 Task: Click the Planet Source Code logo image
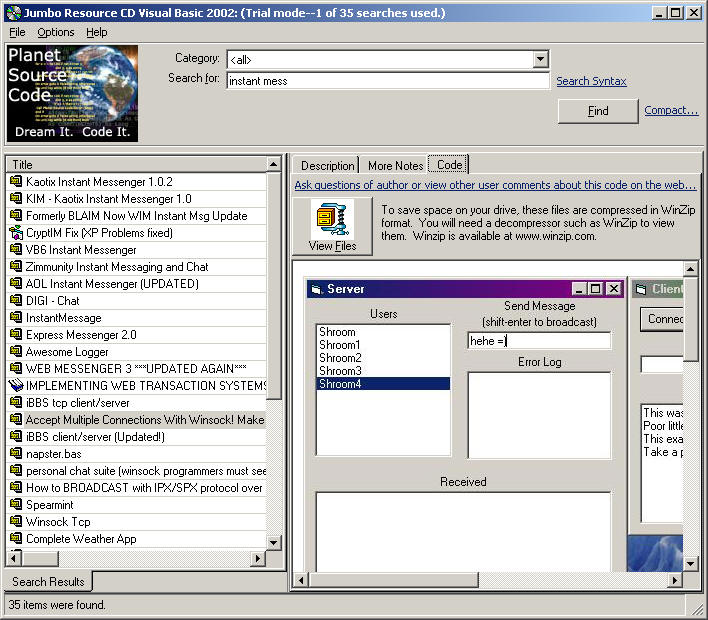pyautogui.click(x=72, y=93)
